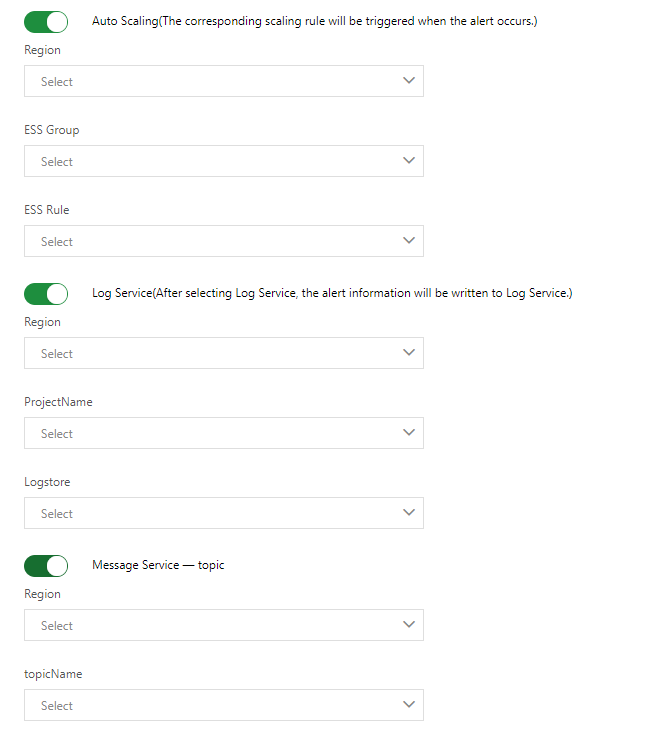Screen dimensions: 657x752
Task: Click the chevron arrow in ProjectName field
Action: 408,432
